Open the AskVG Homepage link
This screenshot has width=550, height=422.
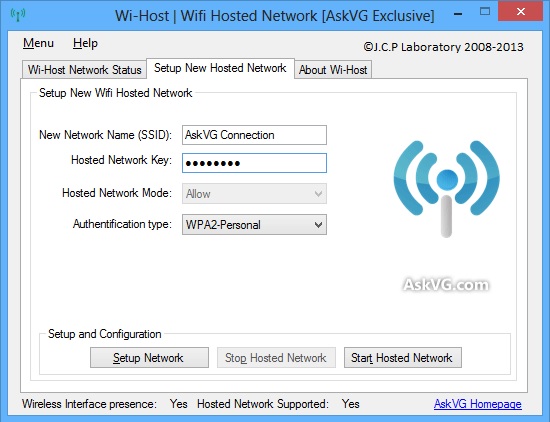(478, 404)
